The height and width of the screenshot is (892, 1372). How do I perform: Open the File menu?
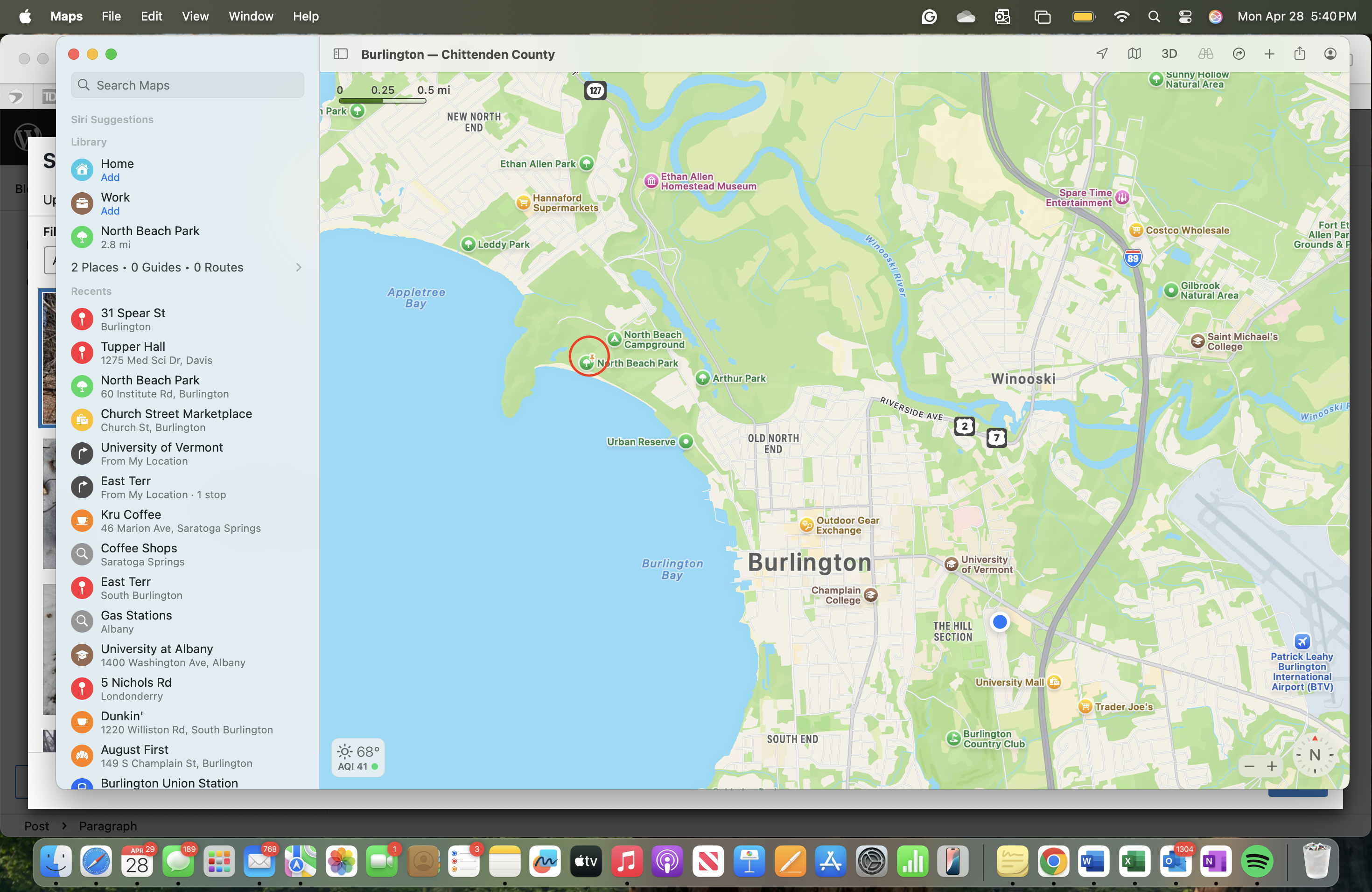tap(111, 16)
